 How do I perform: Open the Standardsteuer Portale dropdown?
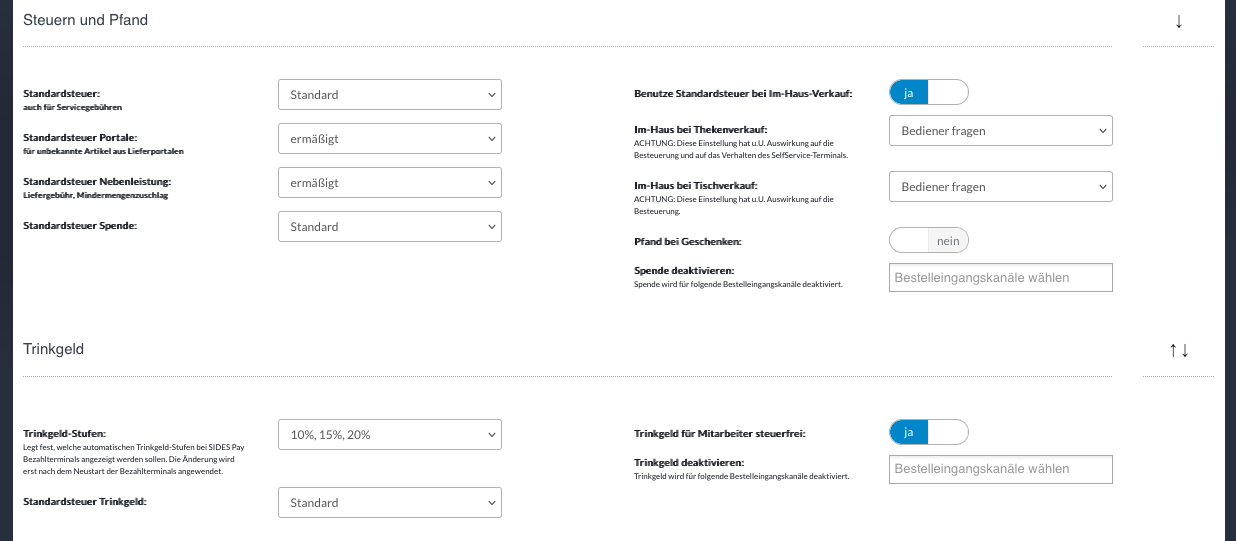pyautogui.click(x=390, y=139)
